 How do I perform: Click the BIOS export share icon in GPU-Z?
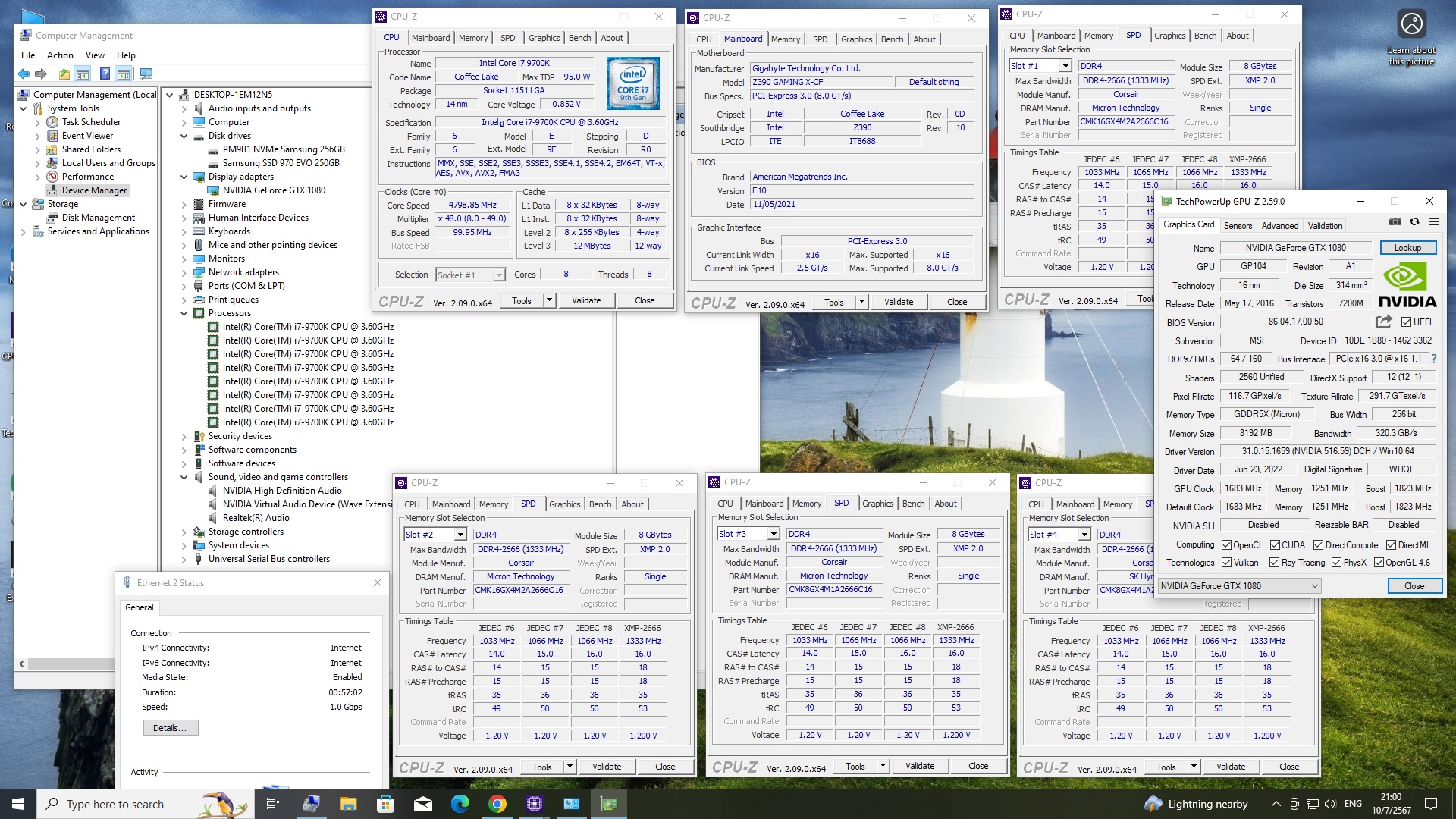pos(1384,322)
